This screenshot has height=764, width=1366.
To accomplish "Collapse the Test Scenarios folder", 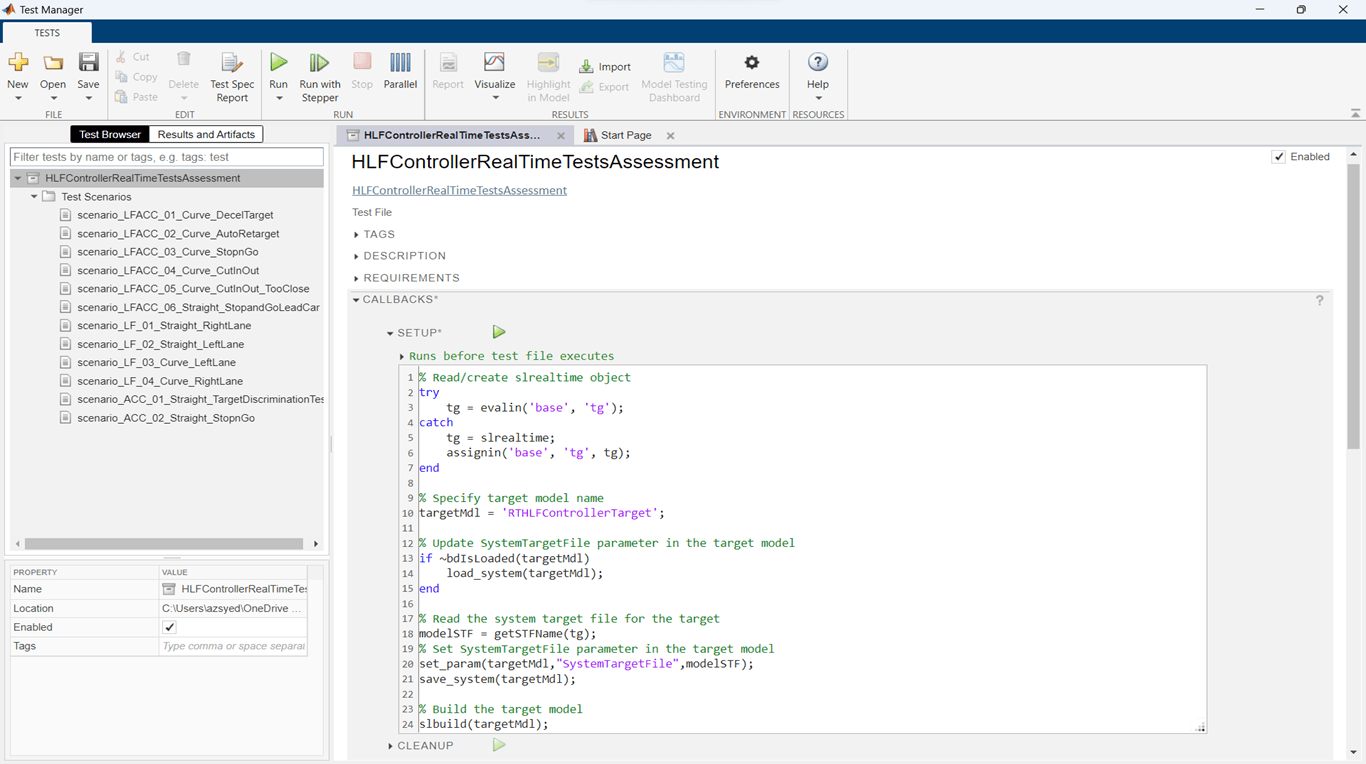I will click(x=34, y=197).
